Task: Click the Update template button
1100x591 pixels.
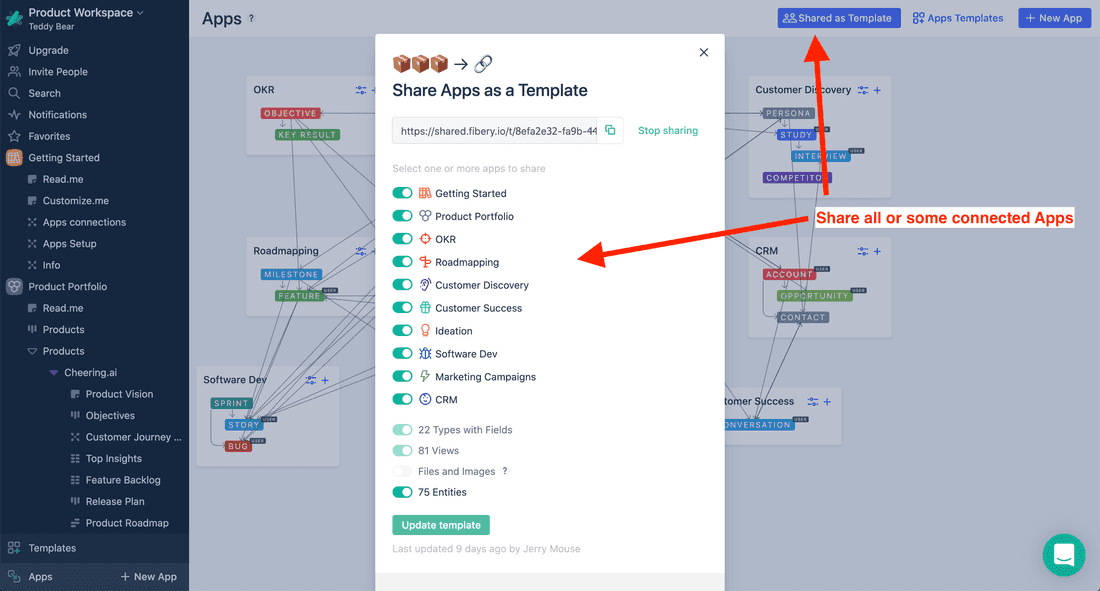Action: click(440, 524)
